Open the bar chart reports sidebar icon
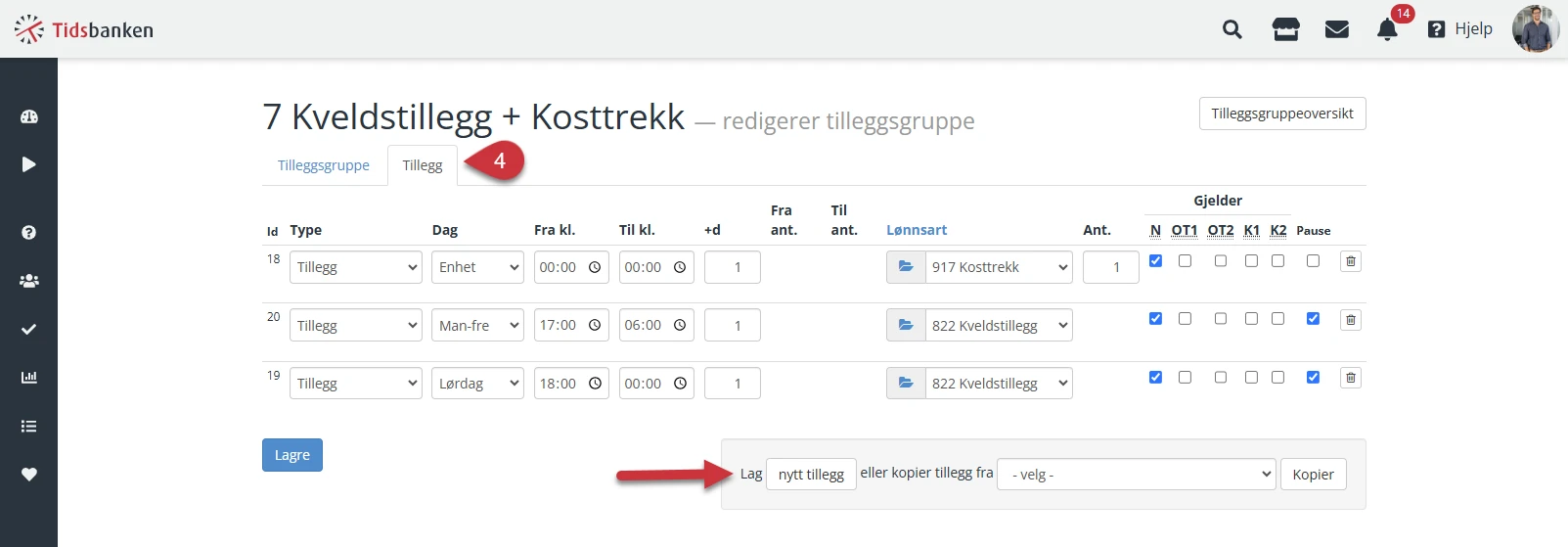Viewport: 1568px width, 547px height. [x=29, y=377]
